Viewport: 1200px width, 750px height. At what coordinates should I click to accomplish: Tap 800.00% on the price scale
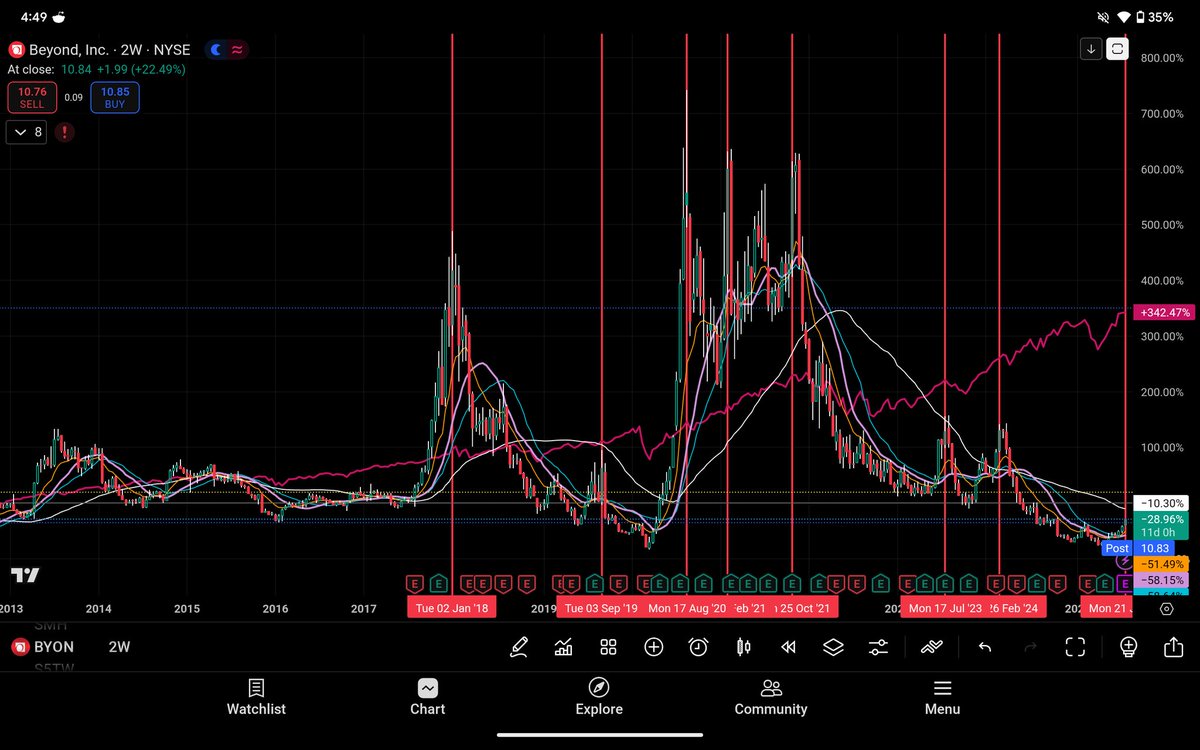click(1162, 58)
